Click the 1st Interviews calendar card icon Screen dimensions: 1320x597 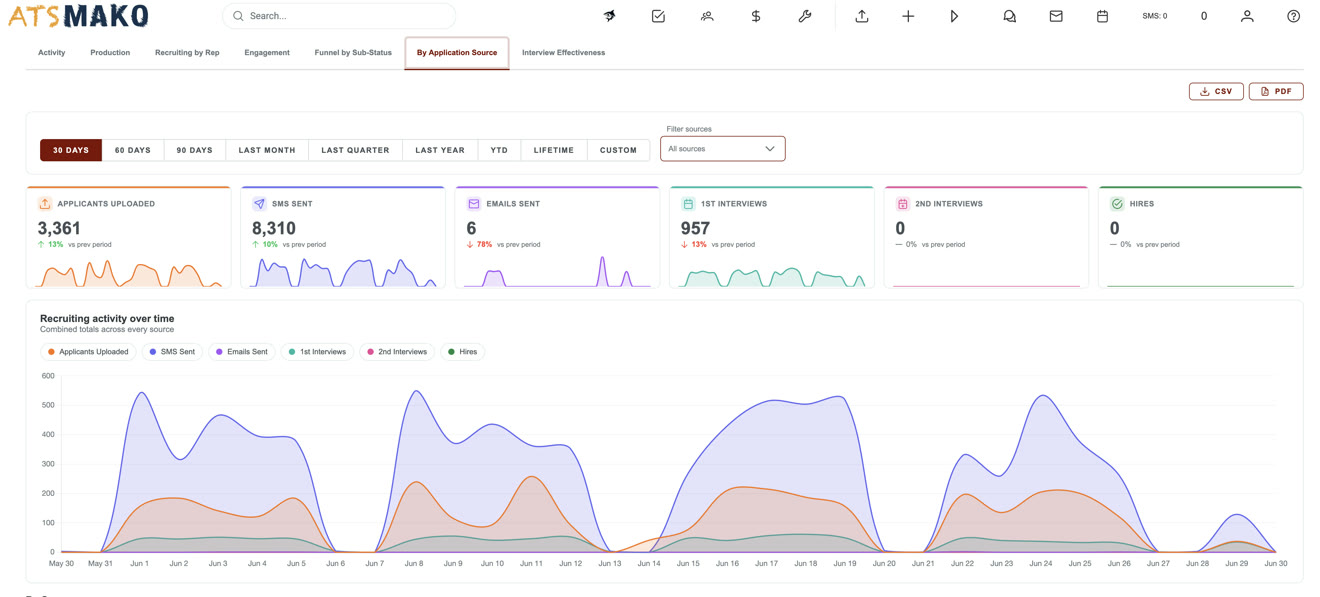[688, 203]
